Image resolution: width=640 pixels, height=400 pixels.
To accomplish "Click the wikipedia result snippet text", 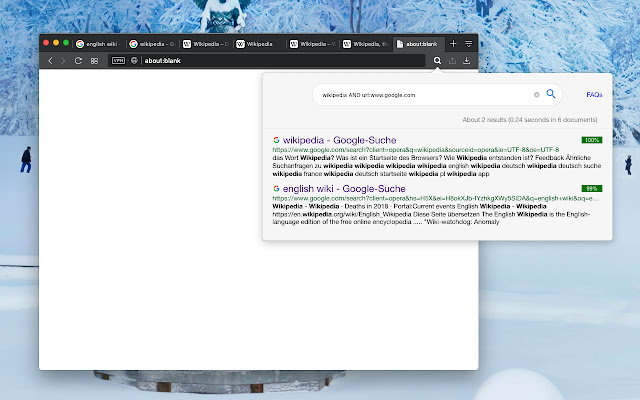I will coord(437,166).
